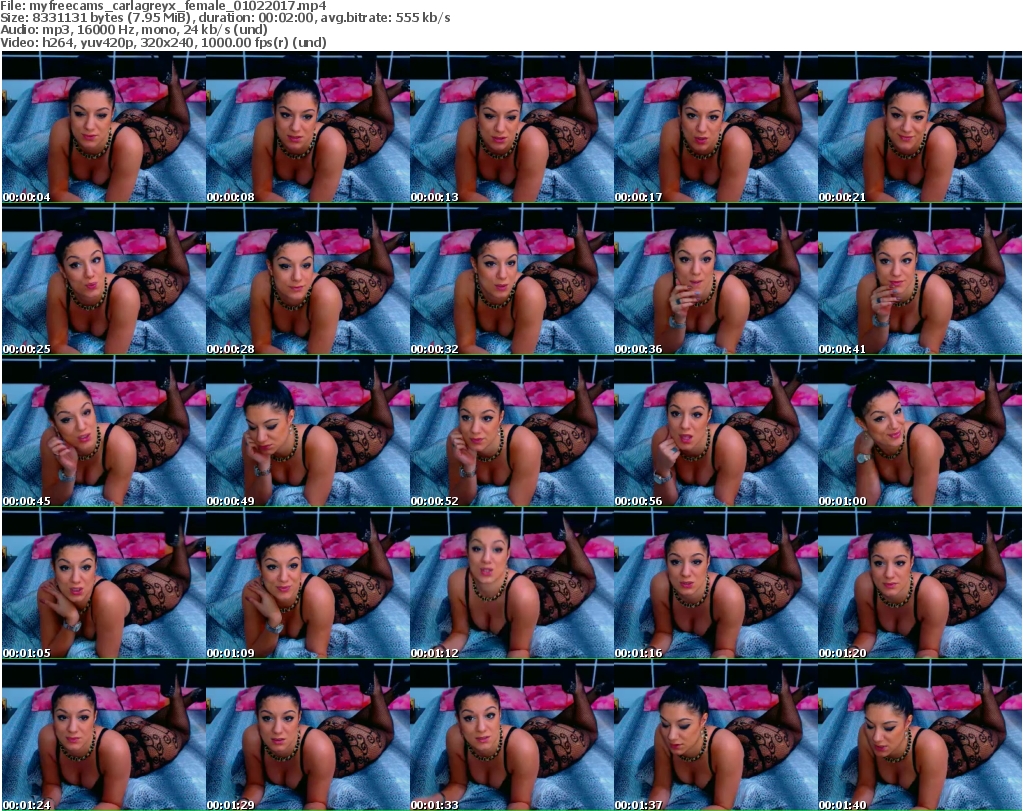Open the thumbnail at 00:01:09

click(308, 583)
